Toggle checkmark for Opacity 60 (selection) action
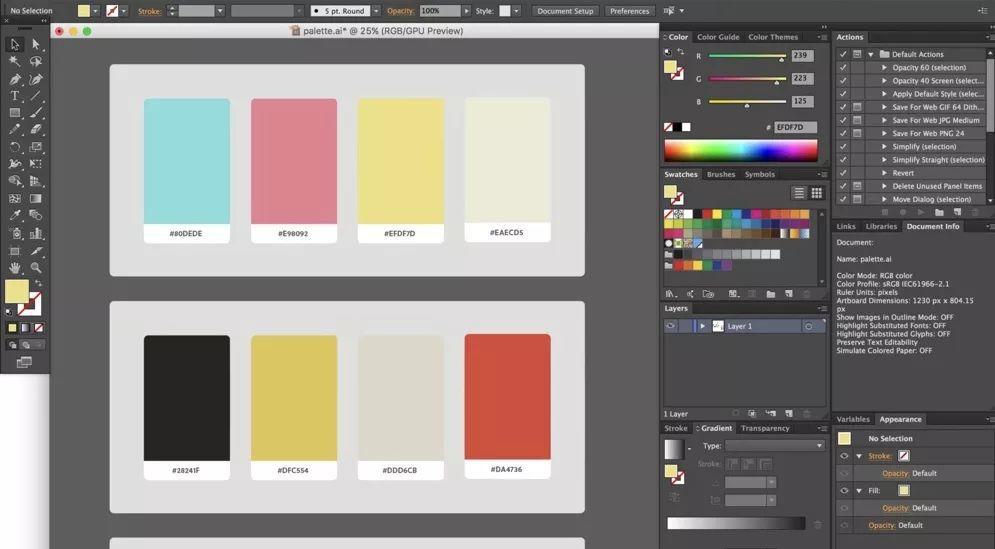Screen dimensions: 995x549 point(843,67)
